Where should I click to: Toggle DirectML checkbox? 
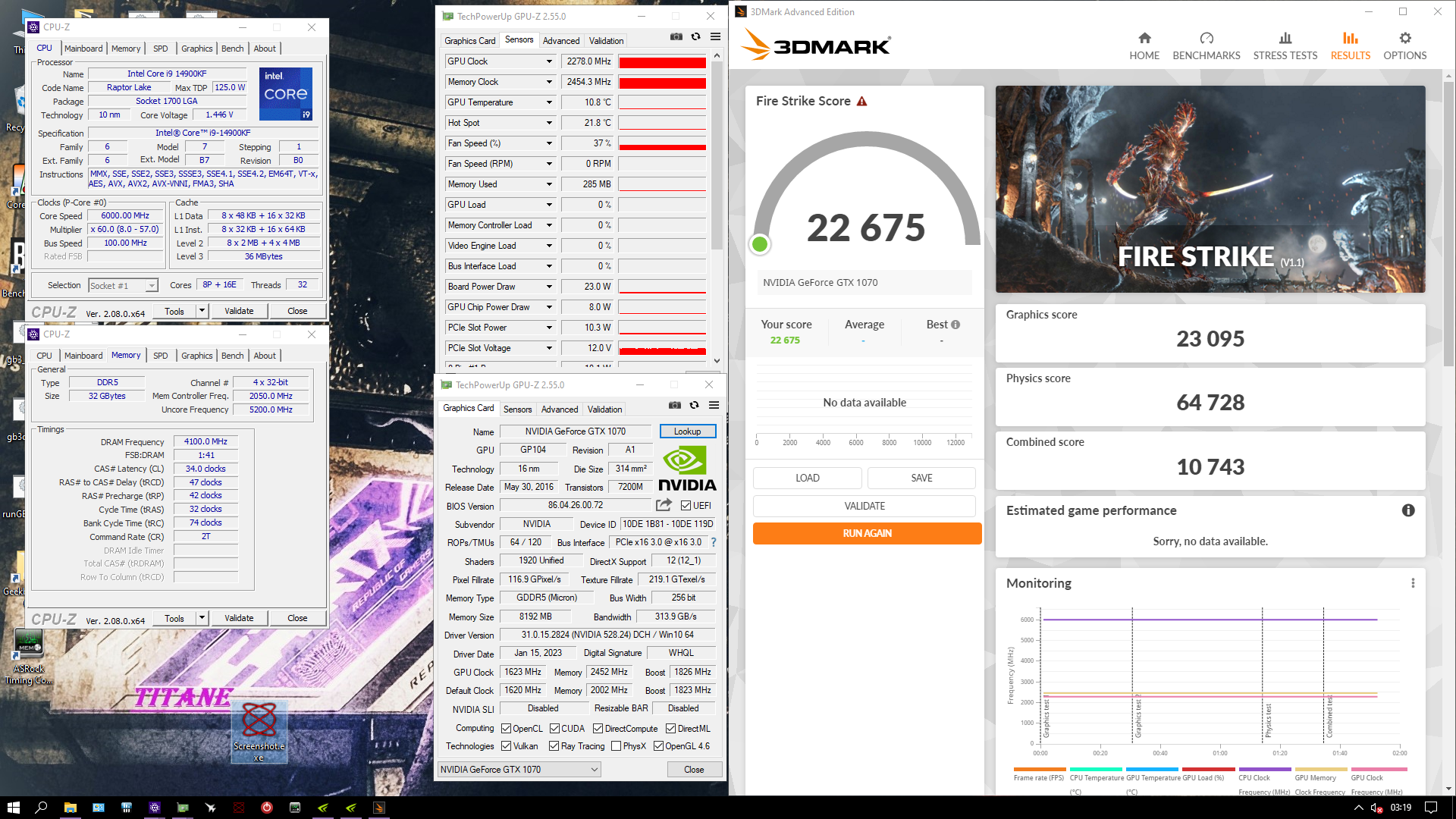click(x=670, y=729)
